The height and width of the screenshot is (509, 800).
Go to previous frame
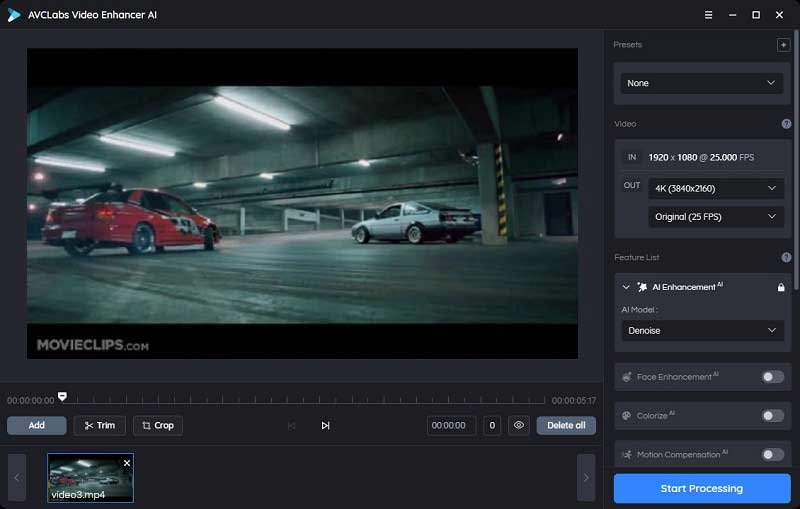click(x=291, y=425)
